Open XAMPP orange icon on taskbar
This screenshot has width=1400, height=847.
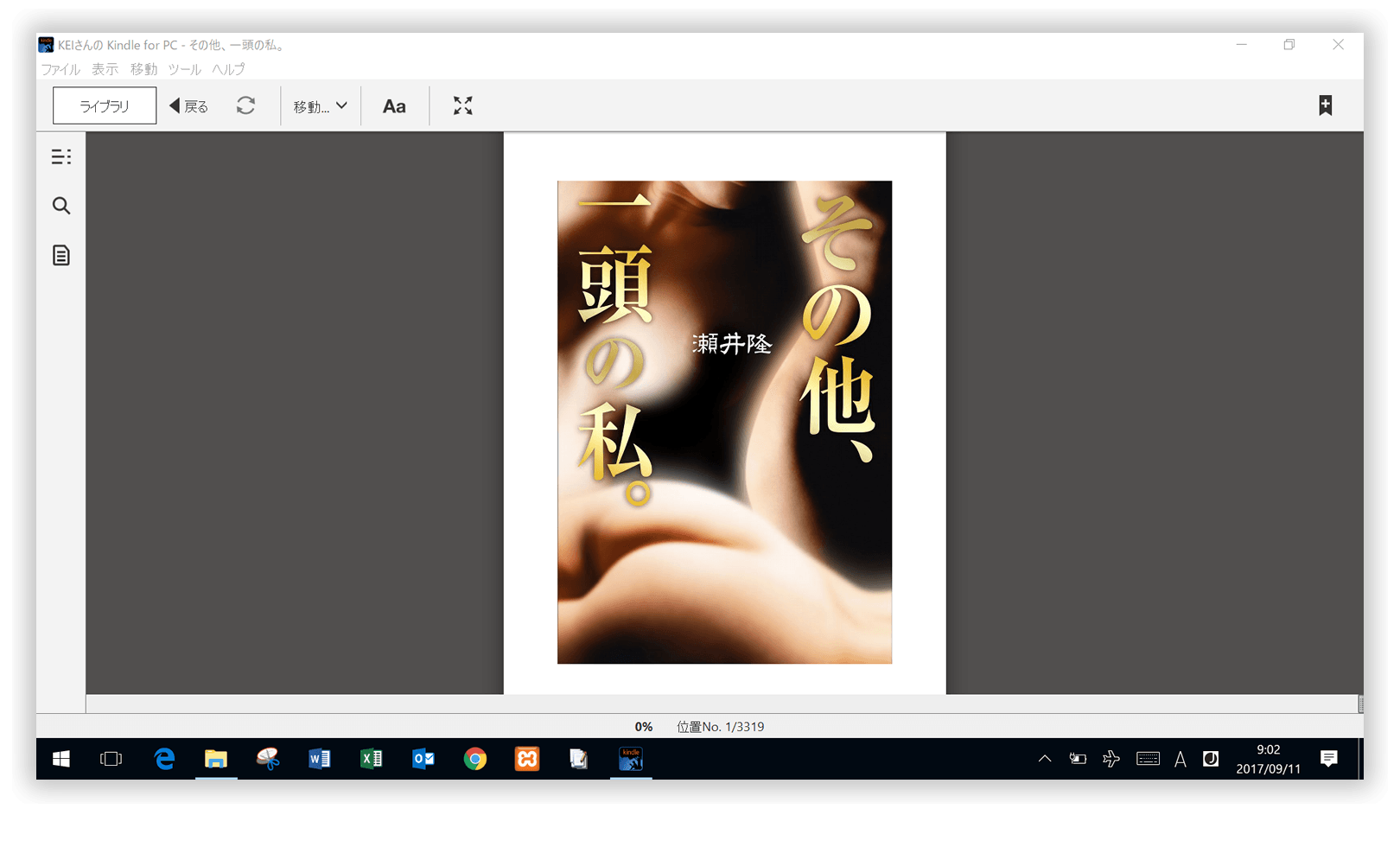coord(527,759)
